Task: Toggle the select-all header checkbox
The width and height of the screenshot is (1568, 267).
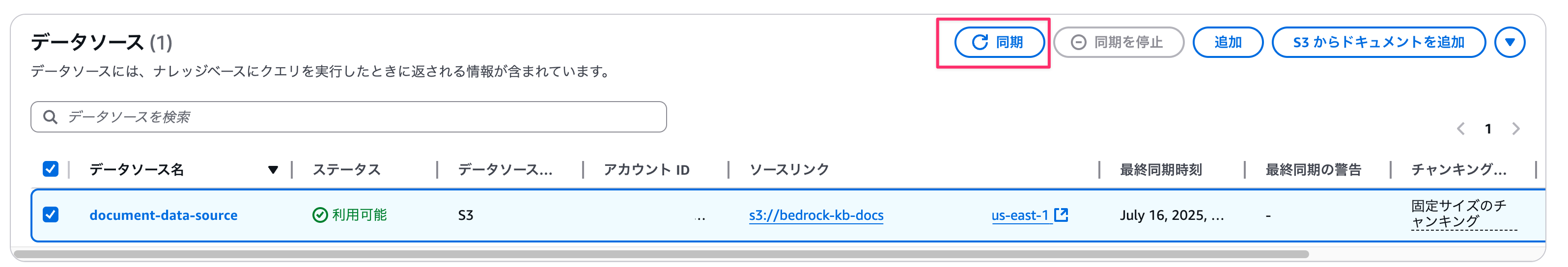Action: tap(51, 169)
